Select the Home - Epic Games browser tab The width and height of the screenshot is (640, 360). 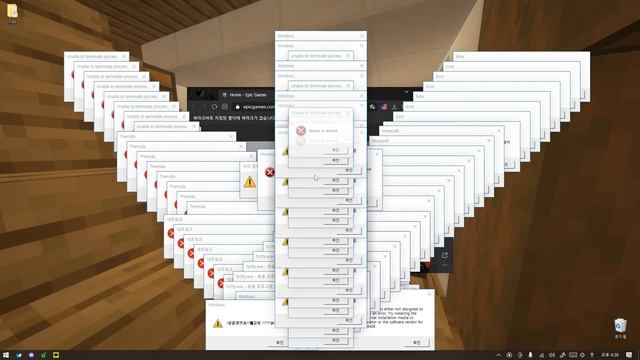(248, 95)
